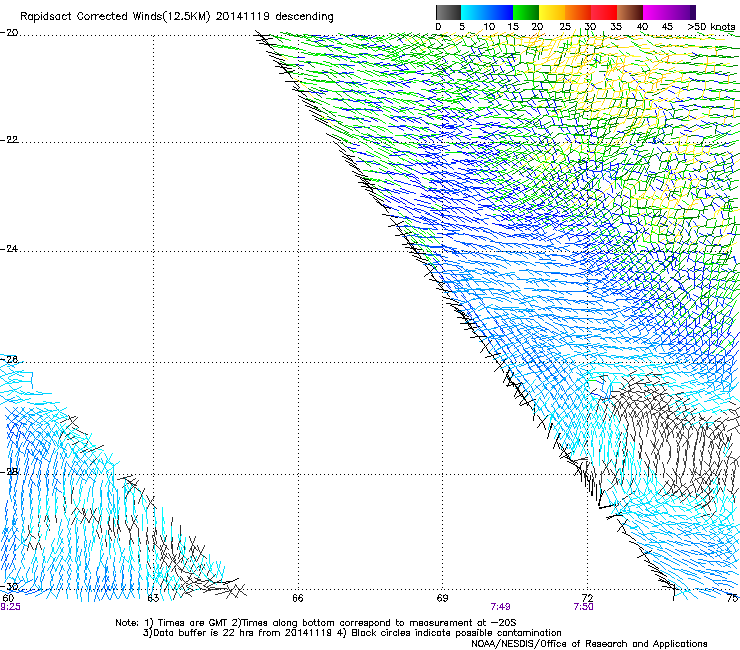This screenshot has height=650, width=740.
Task: Click the 'Black circles indicate possible contamination' note
Action: point(456,633)
